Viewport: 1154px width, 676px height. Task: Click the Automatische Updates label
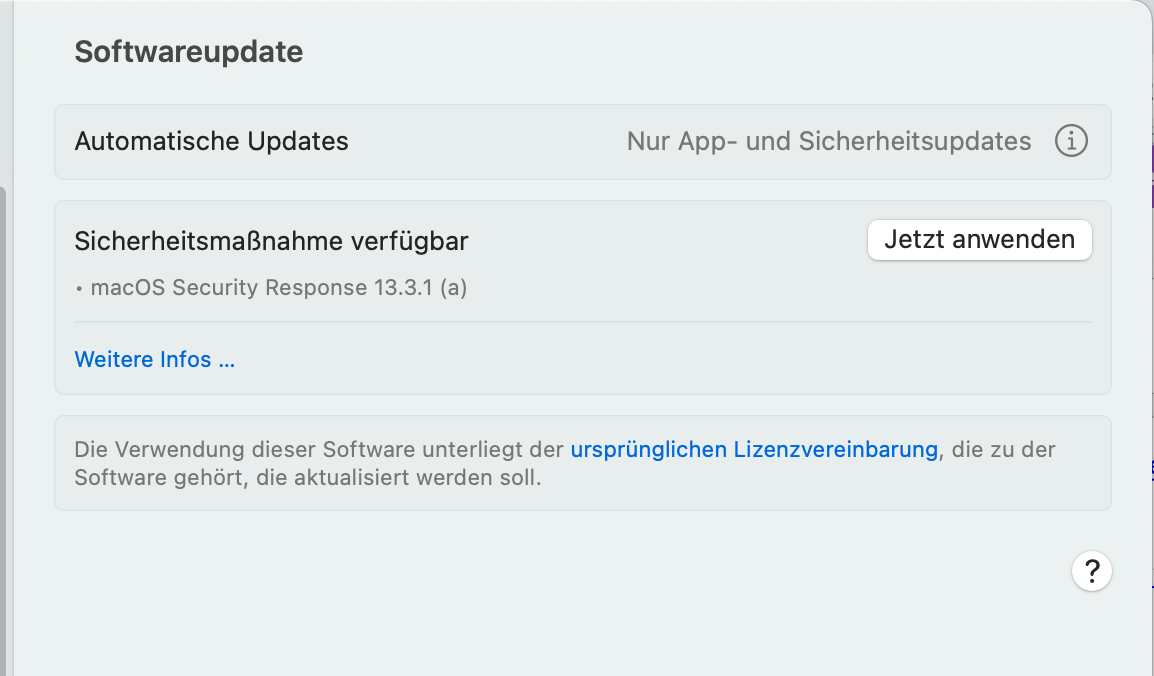pyautogui.click(x=211, y=141)
